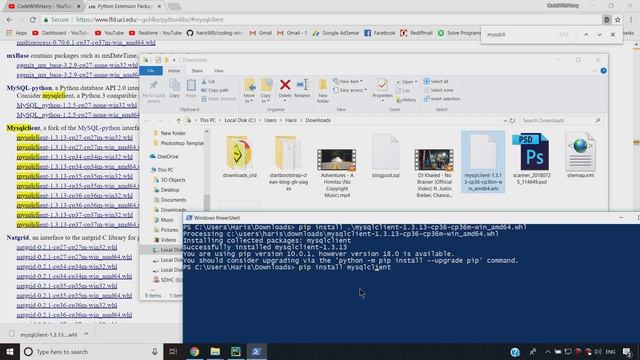Screen dimensions: 640x360
Task: Click Local Disk (C:) in the breadcrumb
Action: click(x=240, y=120)
